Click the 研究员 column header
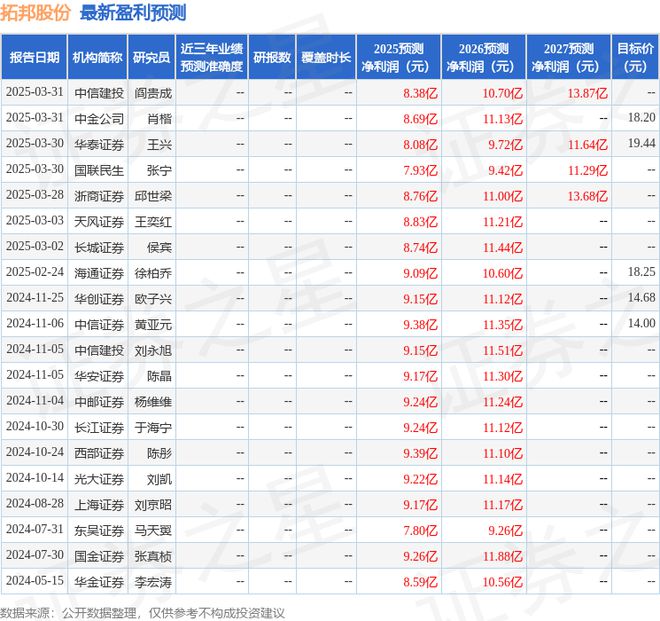The width and height of the screenshot is (660, 621). pos(152,57)
